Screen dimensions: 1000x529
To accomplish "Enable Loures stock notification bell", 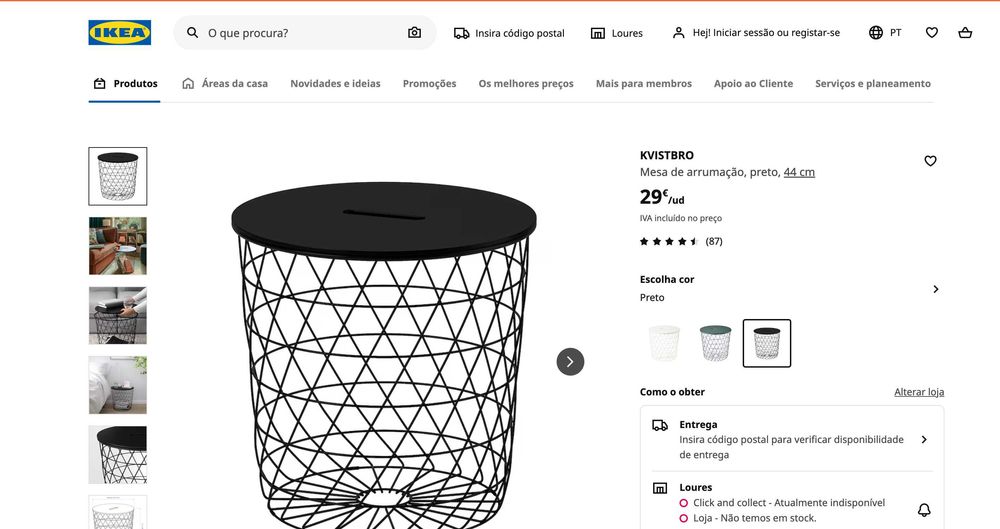I will (x=924, y=510).
